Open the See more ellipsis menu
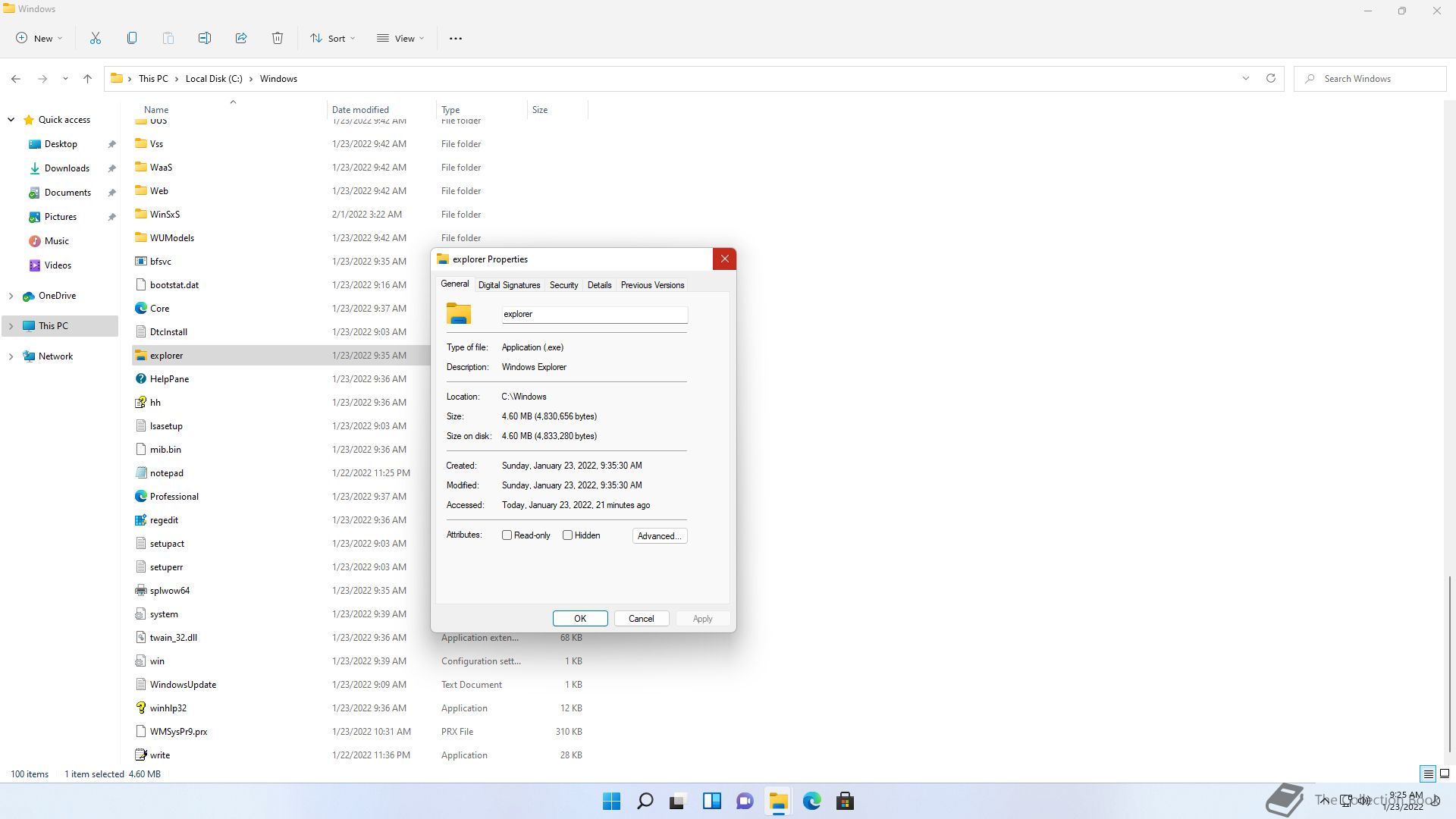This screenshot has width=1456, height=819. (456, 38)
